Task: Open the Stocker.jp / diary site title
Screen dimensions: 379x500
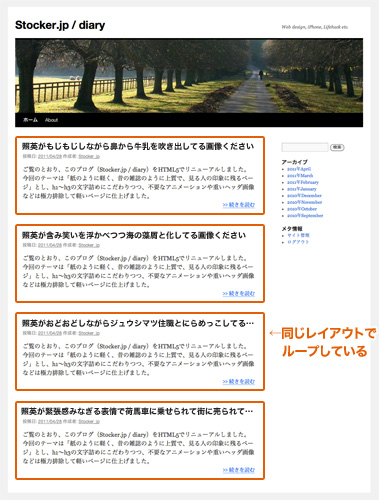Action: [60, 25]
